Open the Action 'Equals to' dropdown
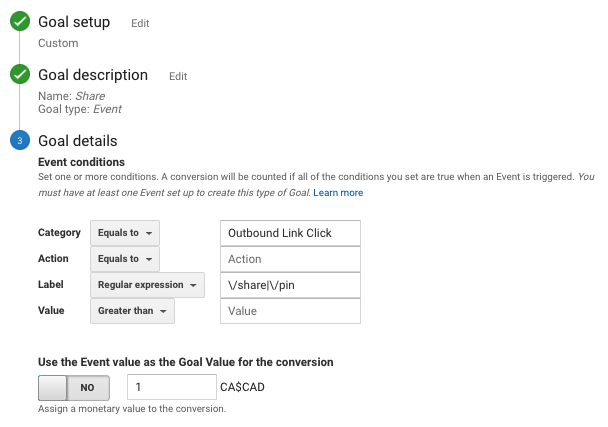 point(125,259)
